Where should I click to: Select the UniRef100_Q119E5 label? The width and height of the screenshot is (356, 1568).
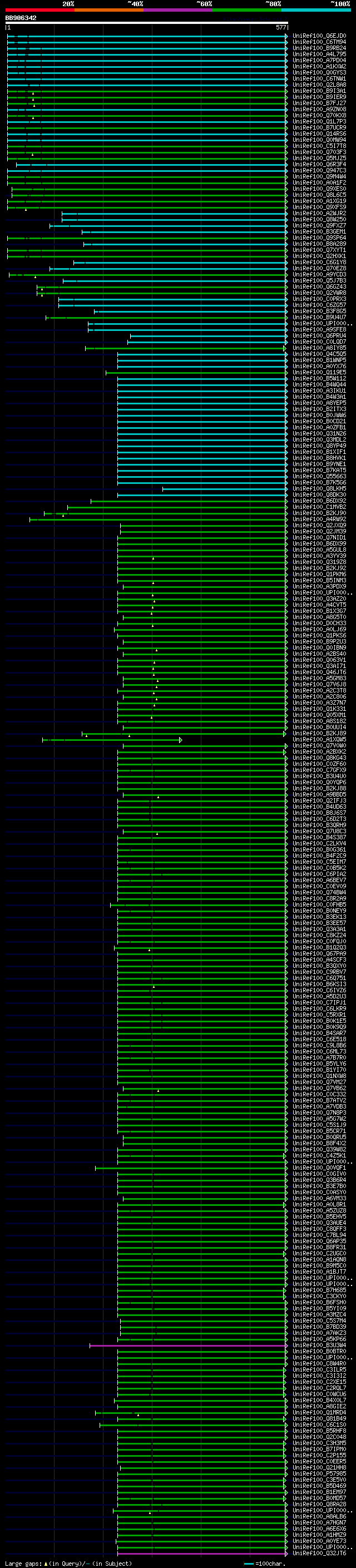[319, 372]
